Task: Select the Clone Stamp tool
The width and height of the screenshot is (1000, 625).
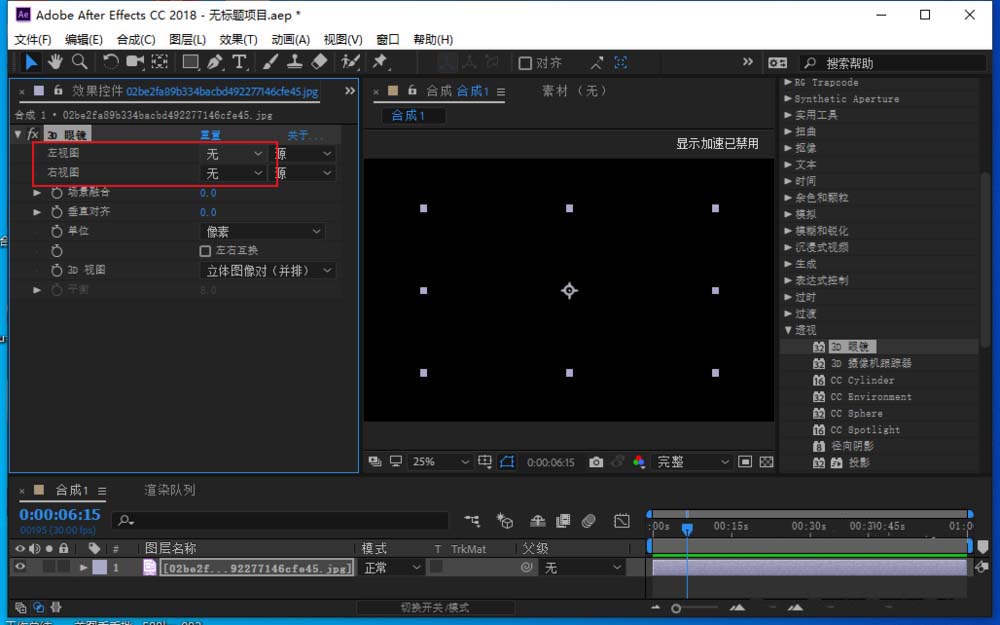Action: click(x=294, y=62)
